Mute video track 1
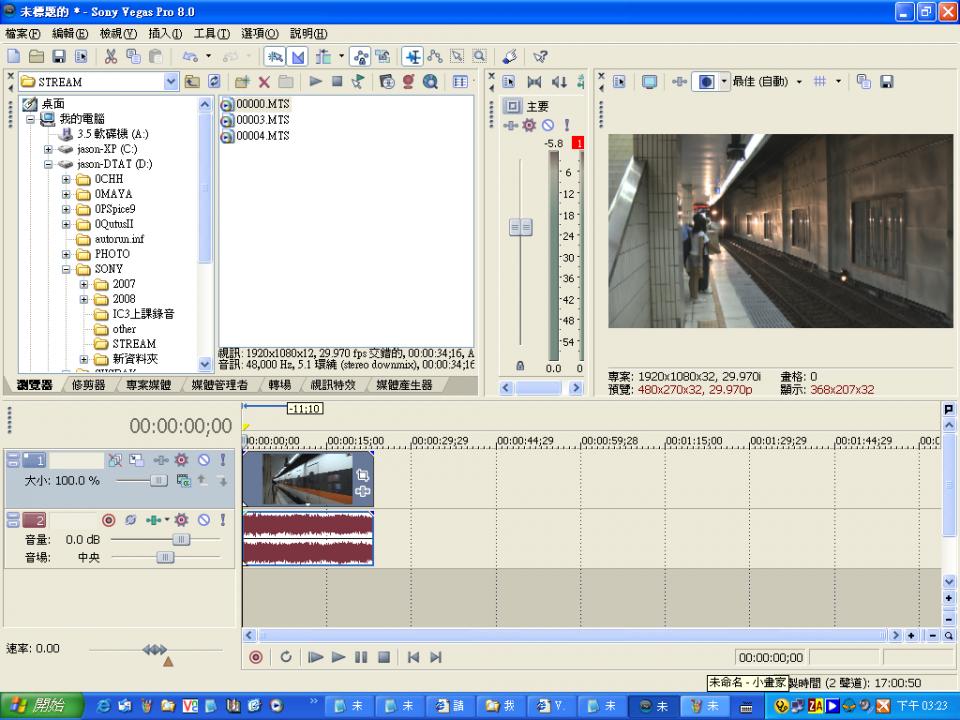This screenshot has height=720, width=960. pos(203,460)
